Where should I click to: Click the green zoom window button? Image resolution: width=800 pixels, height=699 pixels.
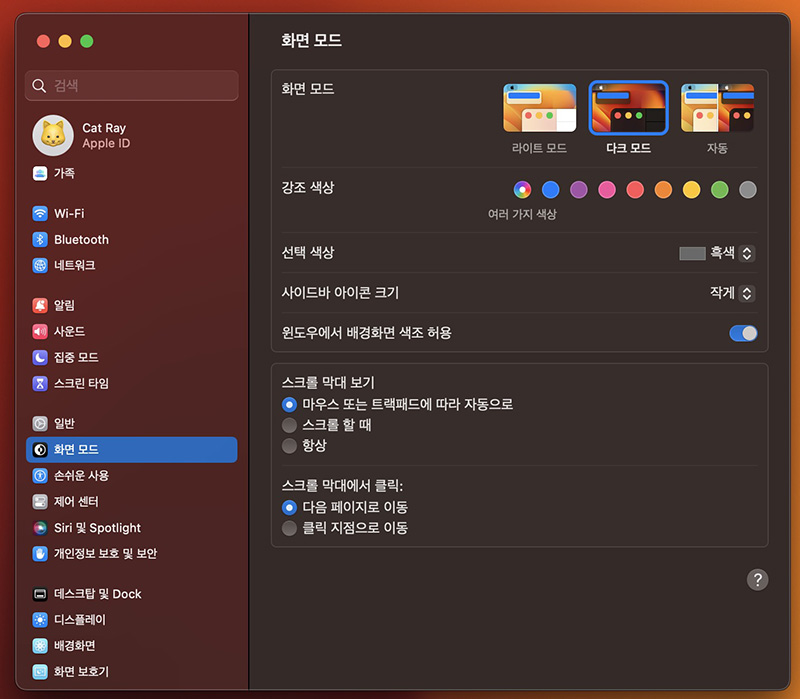87,41
